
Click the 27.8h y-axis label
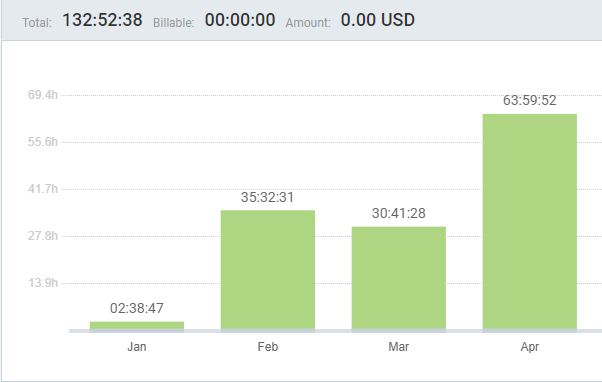pyautogui.click(x=43, y=236)
